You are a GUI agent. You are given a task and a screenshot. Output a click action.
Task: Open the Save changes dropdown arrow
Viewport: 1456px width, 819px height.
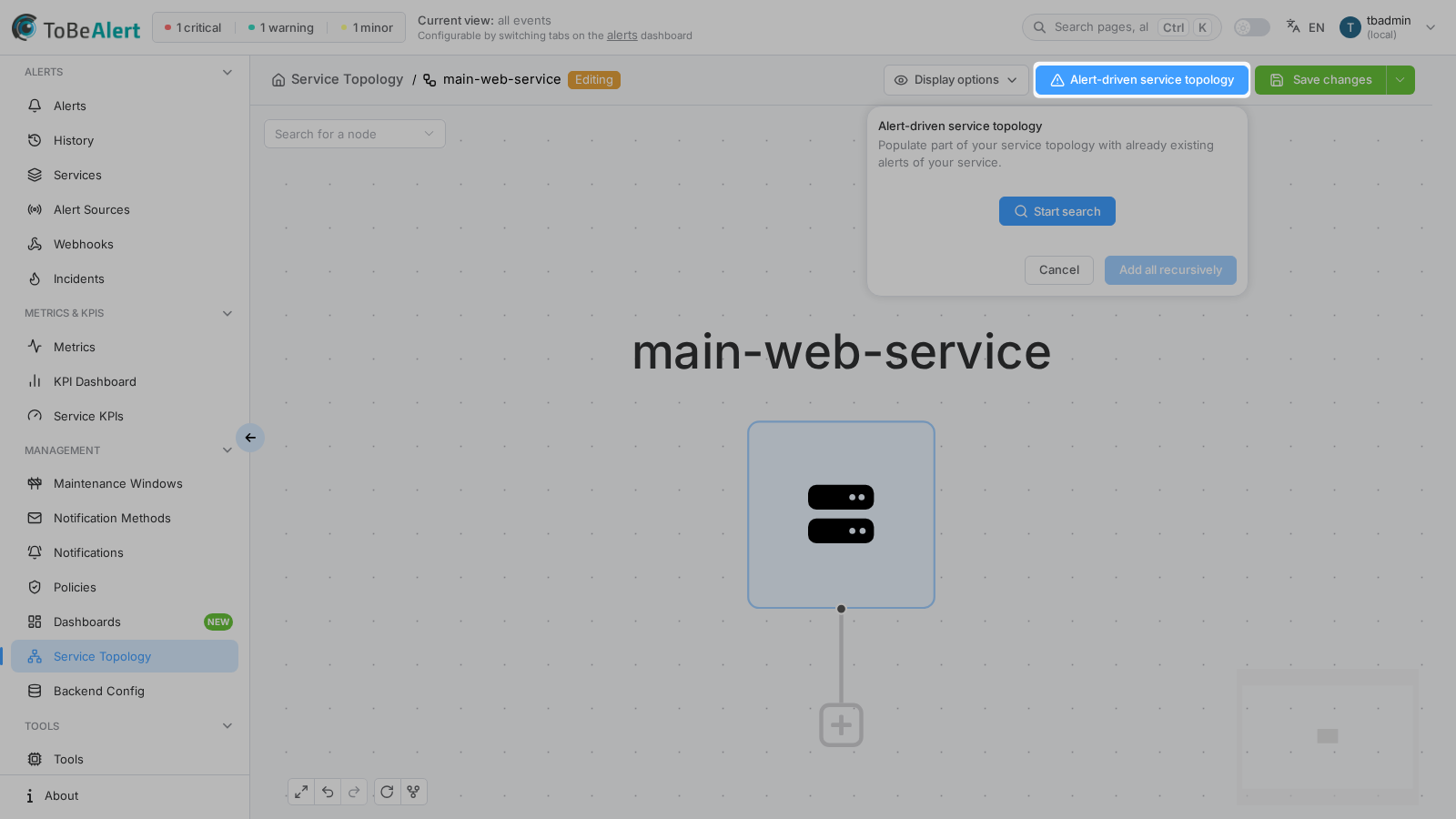1400,80
